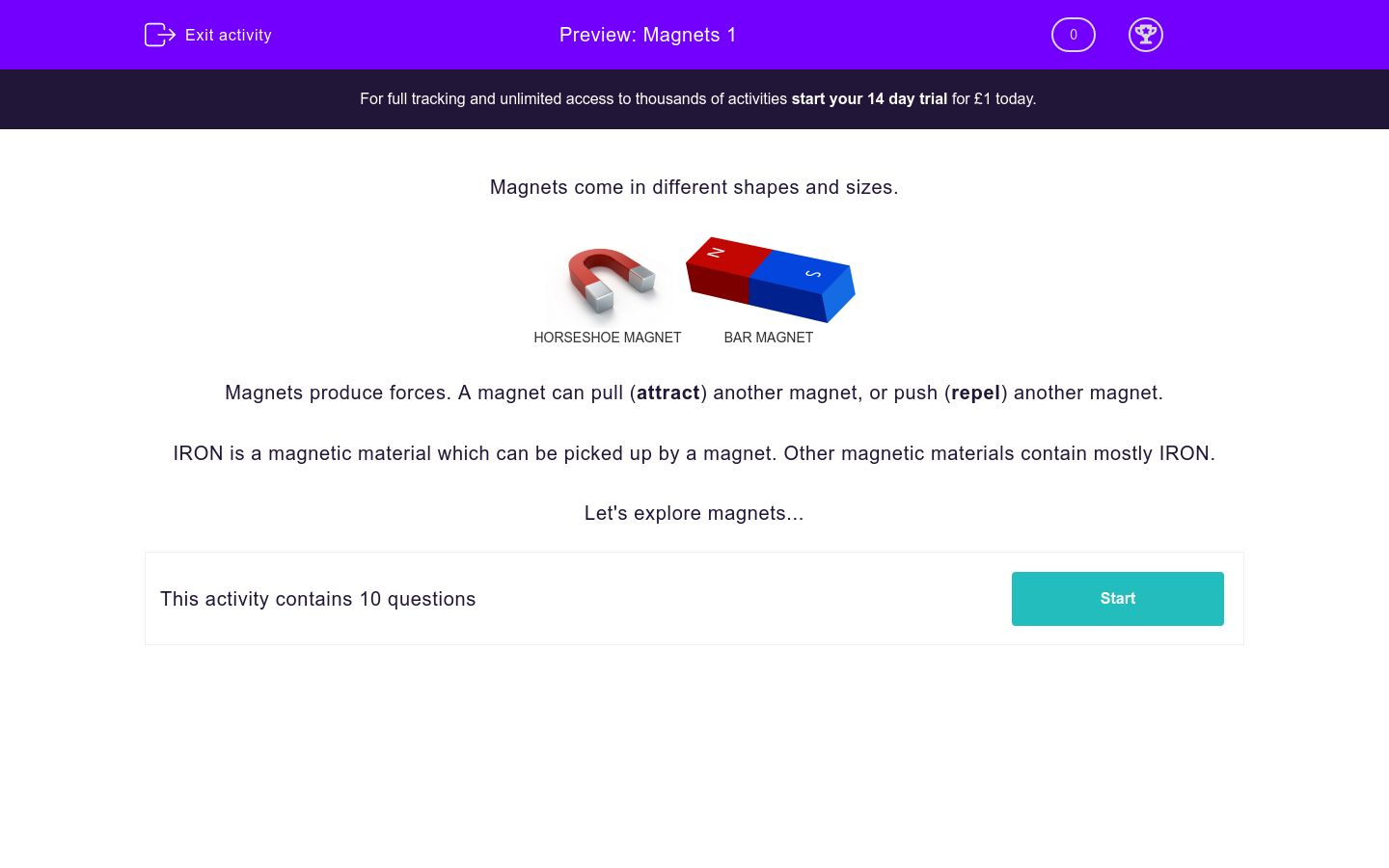Click the circled trophy badge in header

pos(1146,35)
